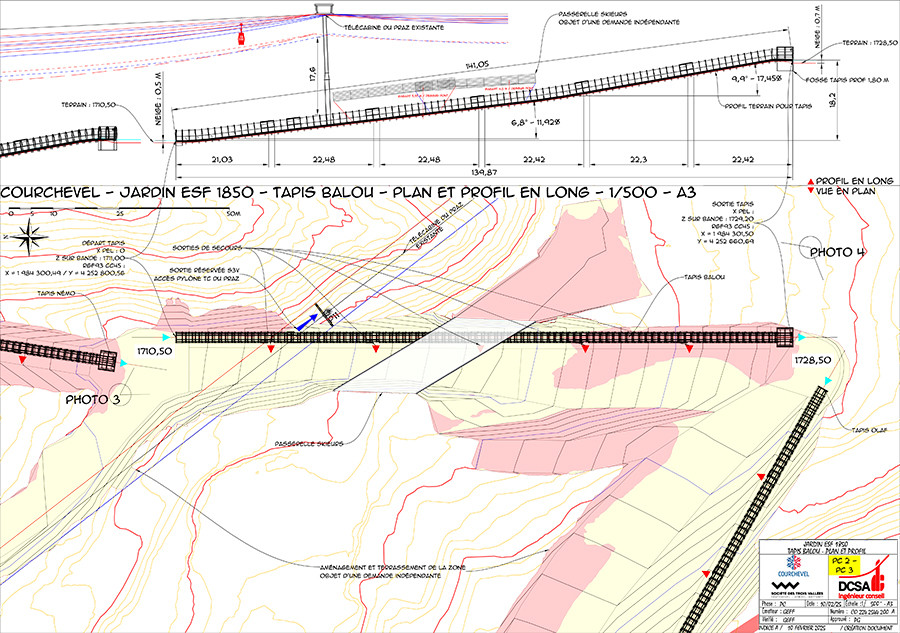Viewport: 900px width, 633px height.
Task: Click the PHOTO 3 label
Action: (92, 399)
